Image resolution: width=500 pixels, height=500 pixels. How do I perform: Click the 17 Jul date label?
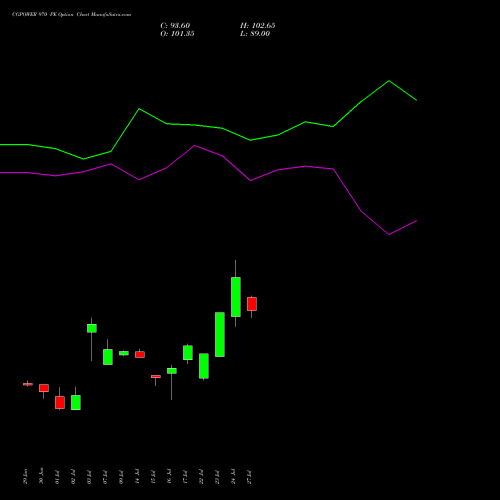pyautogui.click(x=186, y=477)
